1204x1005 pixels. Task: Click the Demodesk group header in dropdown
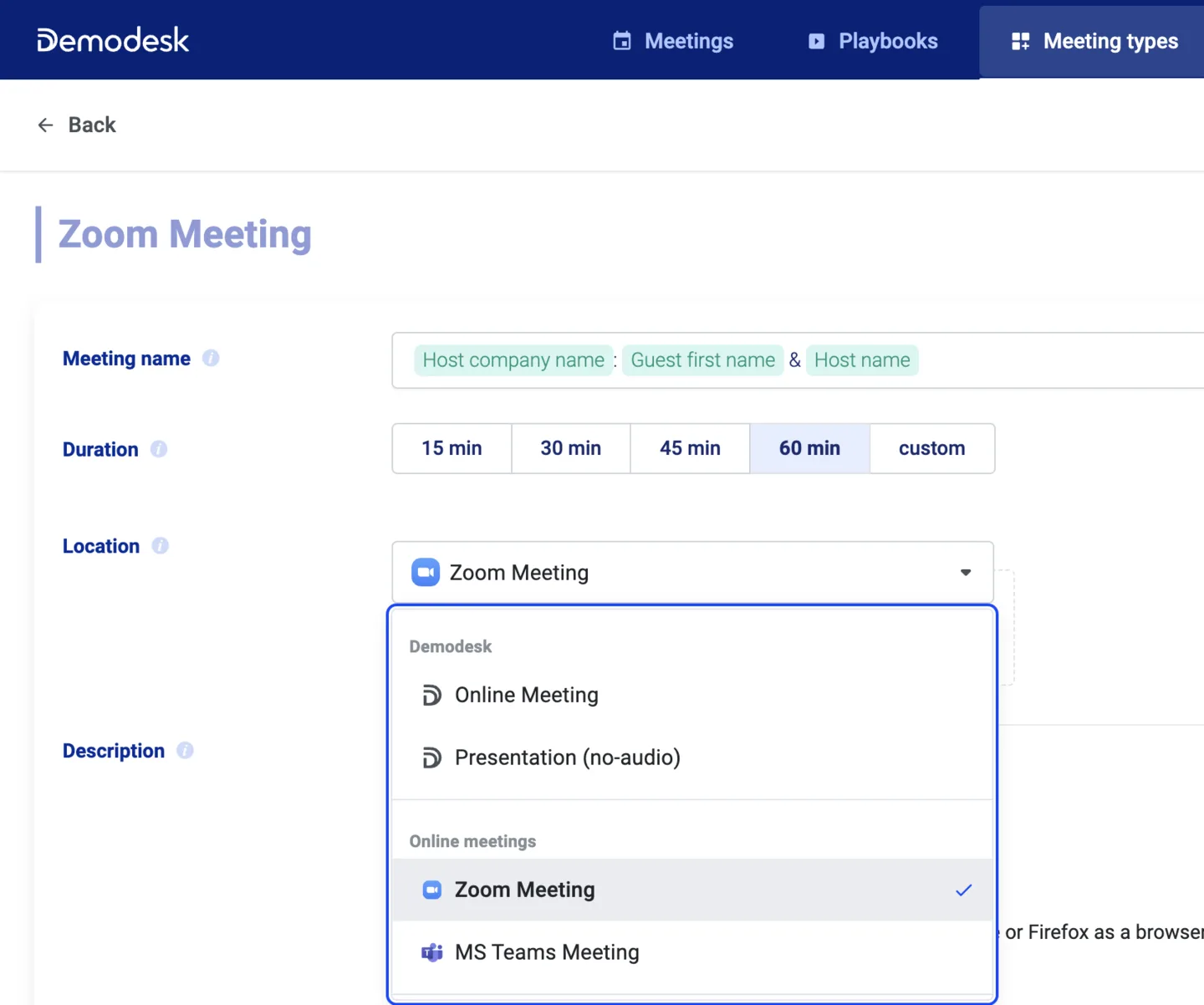pos(451,646)
